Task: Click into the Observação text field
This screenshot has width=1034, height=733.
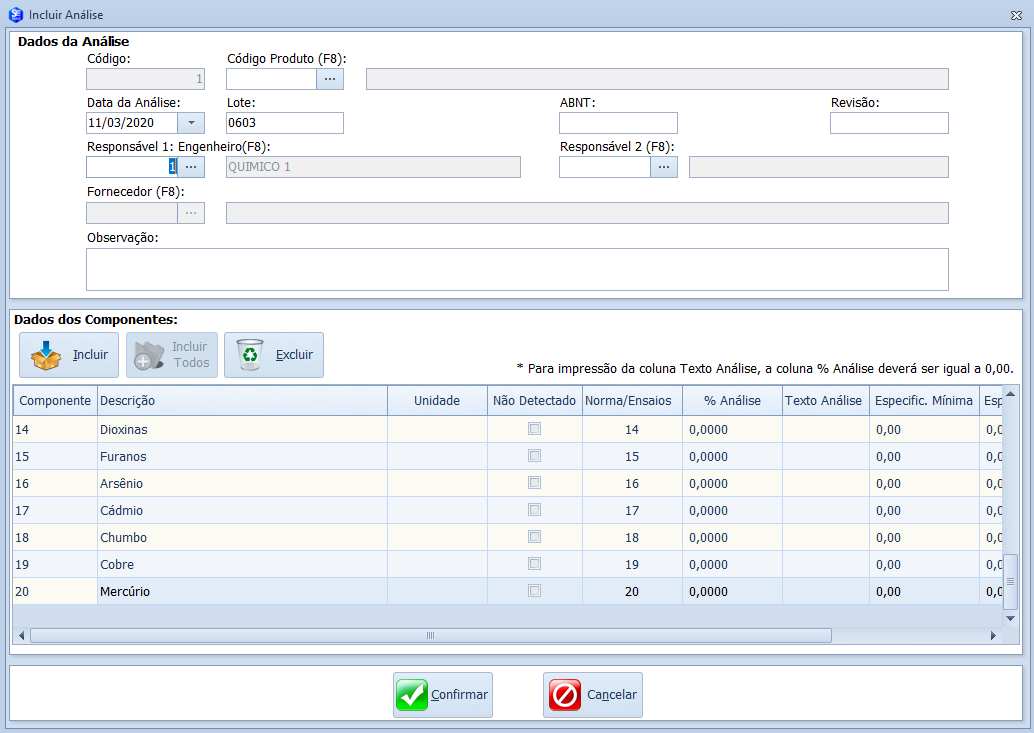Action: click(x=517, y=269)
